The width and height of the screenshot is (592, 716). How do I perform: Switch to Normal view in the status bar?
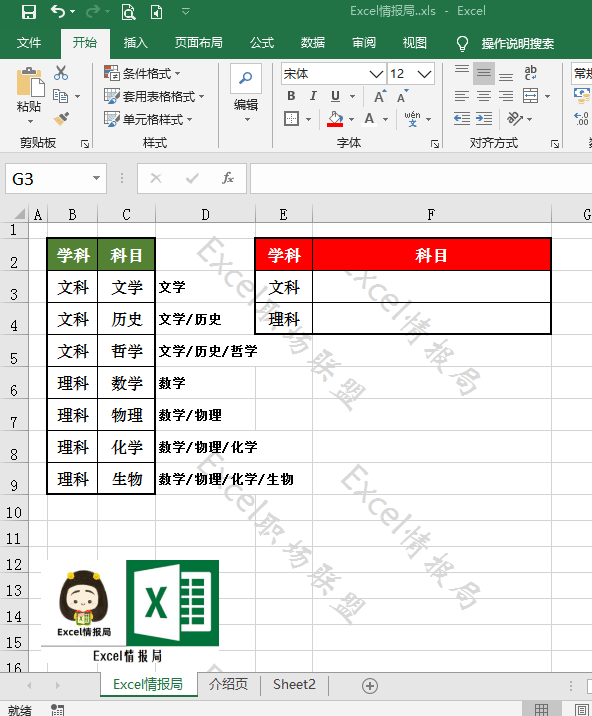541,710
